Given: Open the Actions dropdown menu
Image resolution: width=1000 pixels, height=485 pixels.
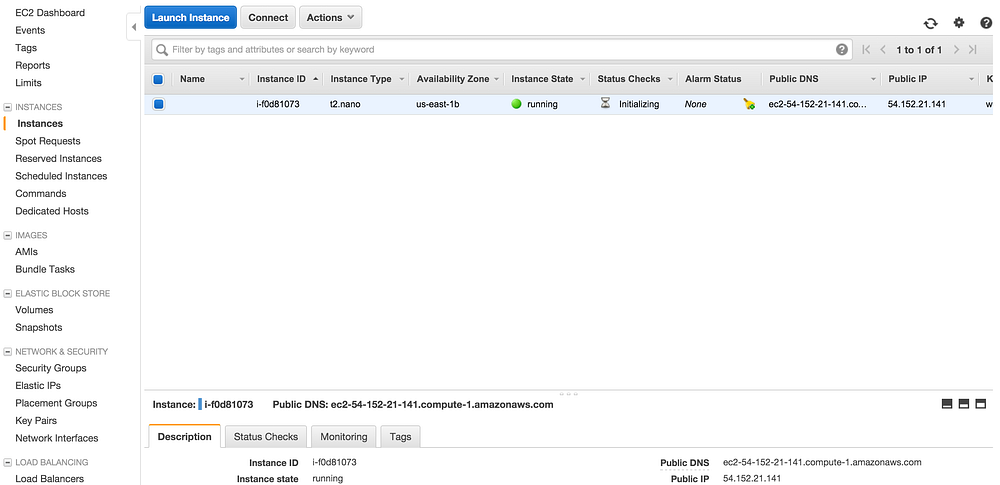Looking at the screenshot, I should coord(330,17).
